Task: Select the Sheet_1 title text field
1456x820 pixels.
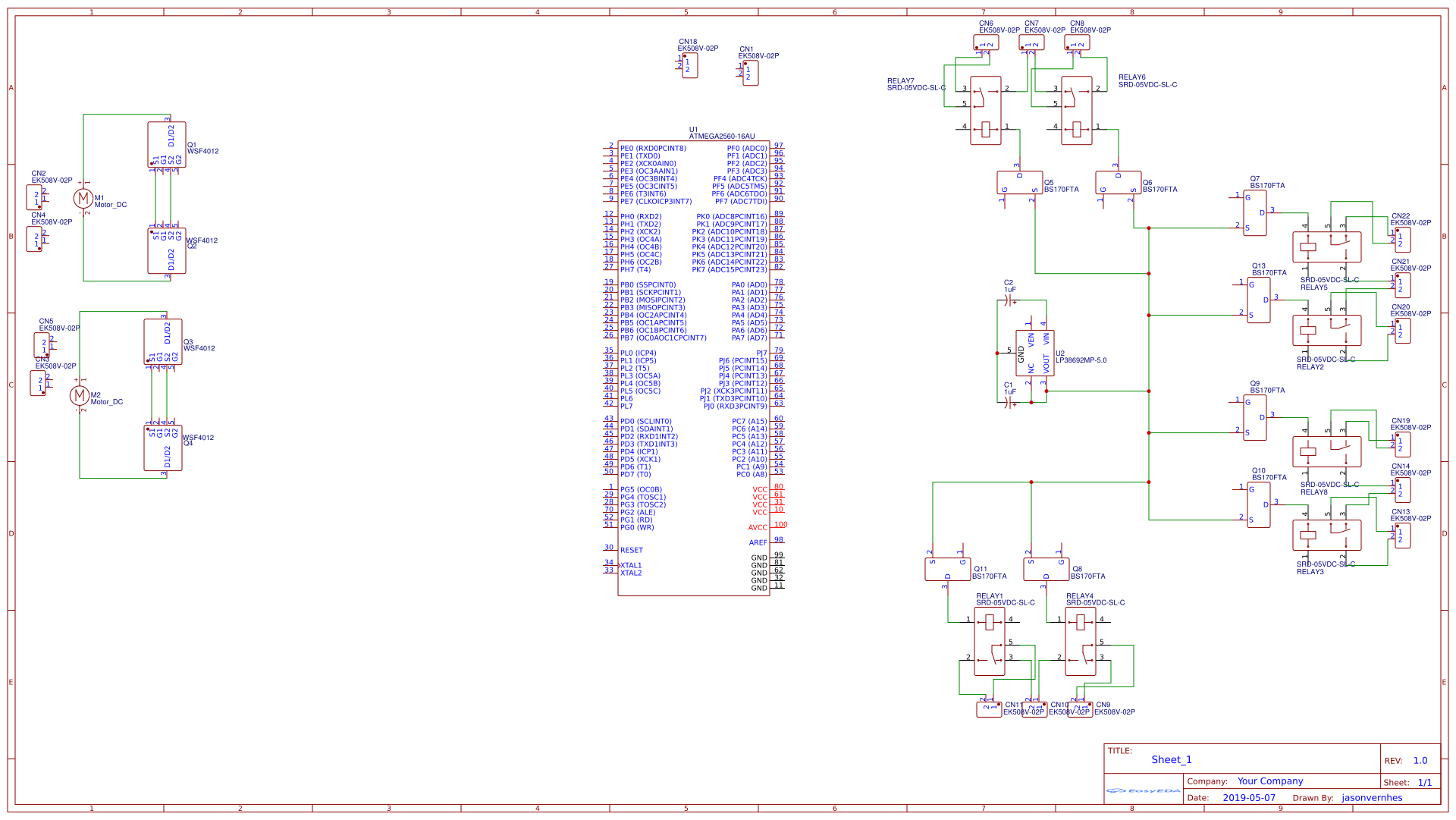Action: [1172, 759]
